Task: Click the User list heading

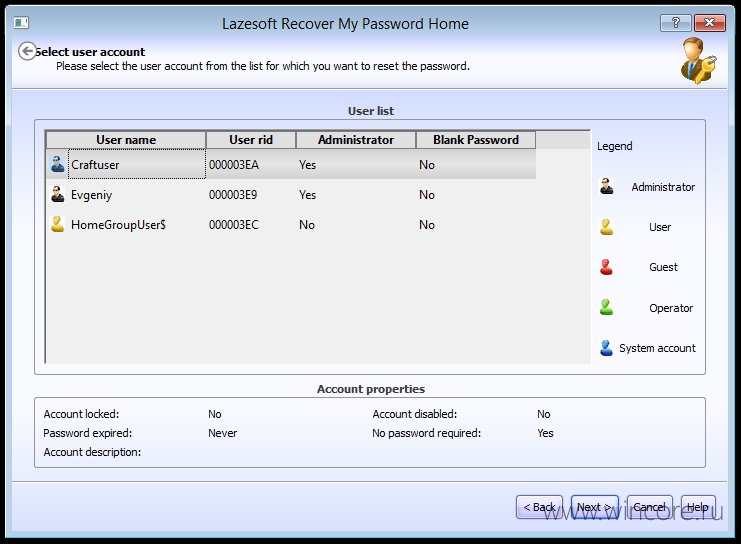Action: coord(371,111)
